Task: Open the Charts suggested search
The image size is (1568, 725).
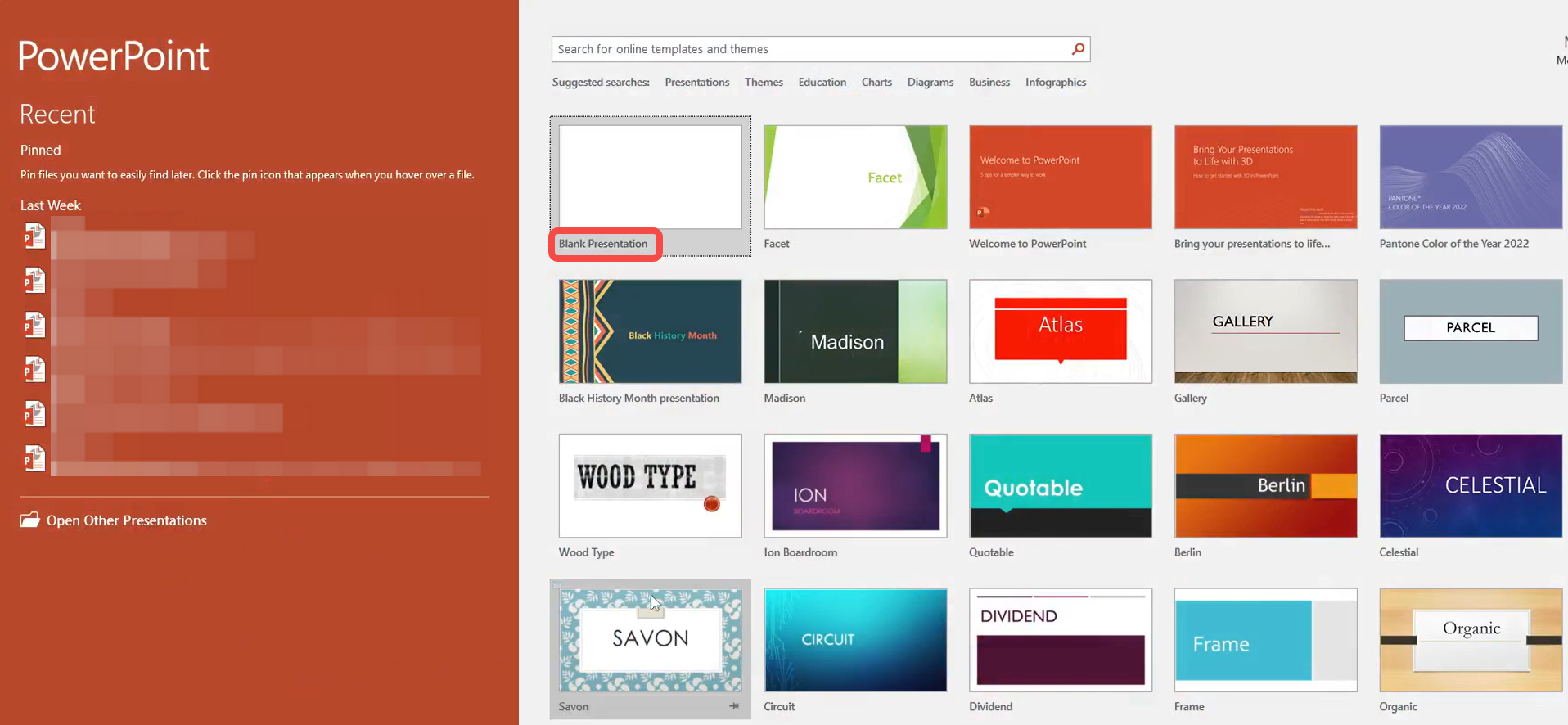Action: [x=876, y=82]
